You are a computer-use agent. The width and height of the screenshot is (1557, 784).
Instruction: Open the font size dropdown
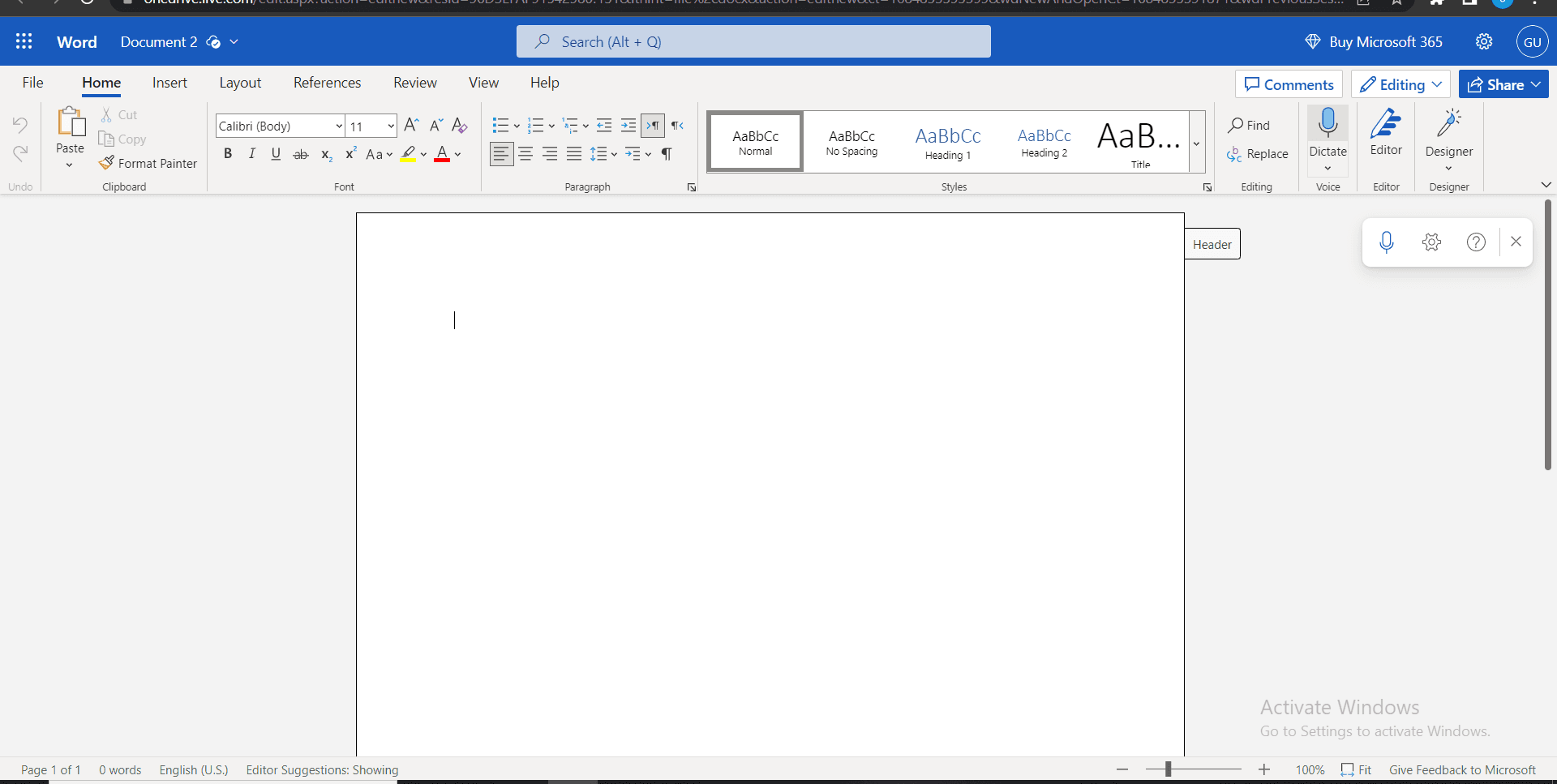[392, 126]
